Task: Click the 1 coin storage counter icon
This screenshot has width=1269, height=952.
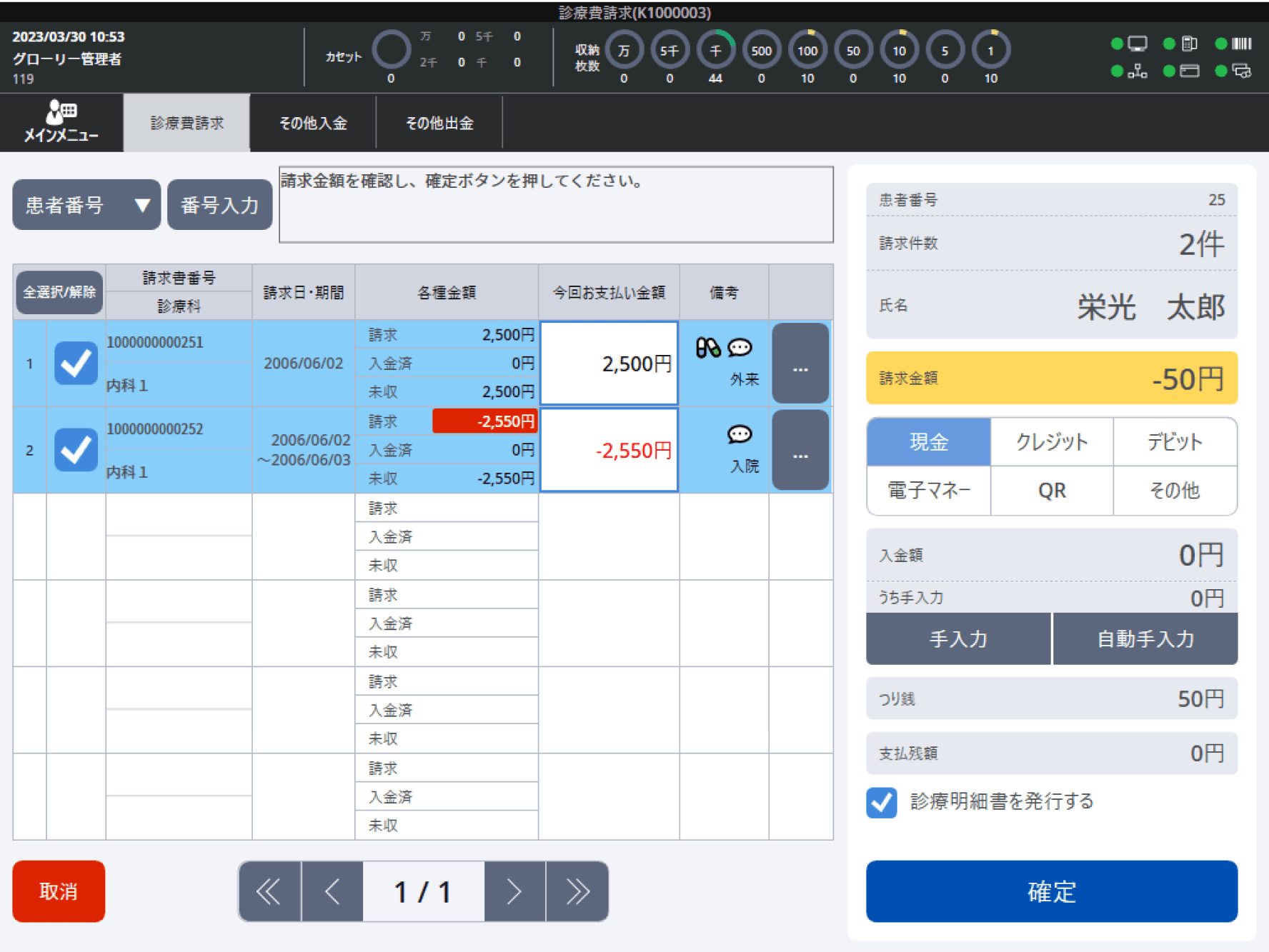Action: pos(990,51)
